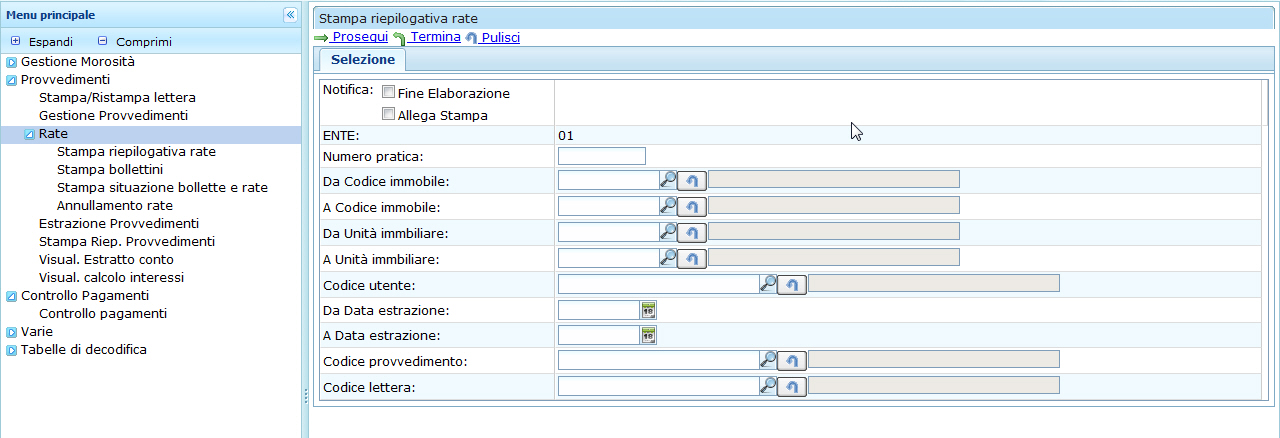Collapse the Controllo Pagamenti tree node
The image size is (1280, 438).
12,296
